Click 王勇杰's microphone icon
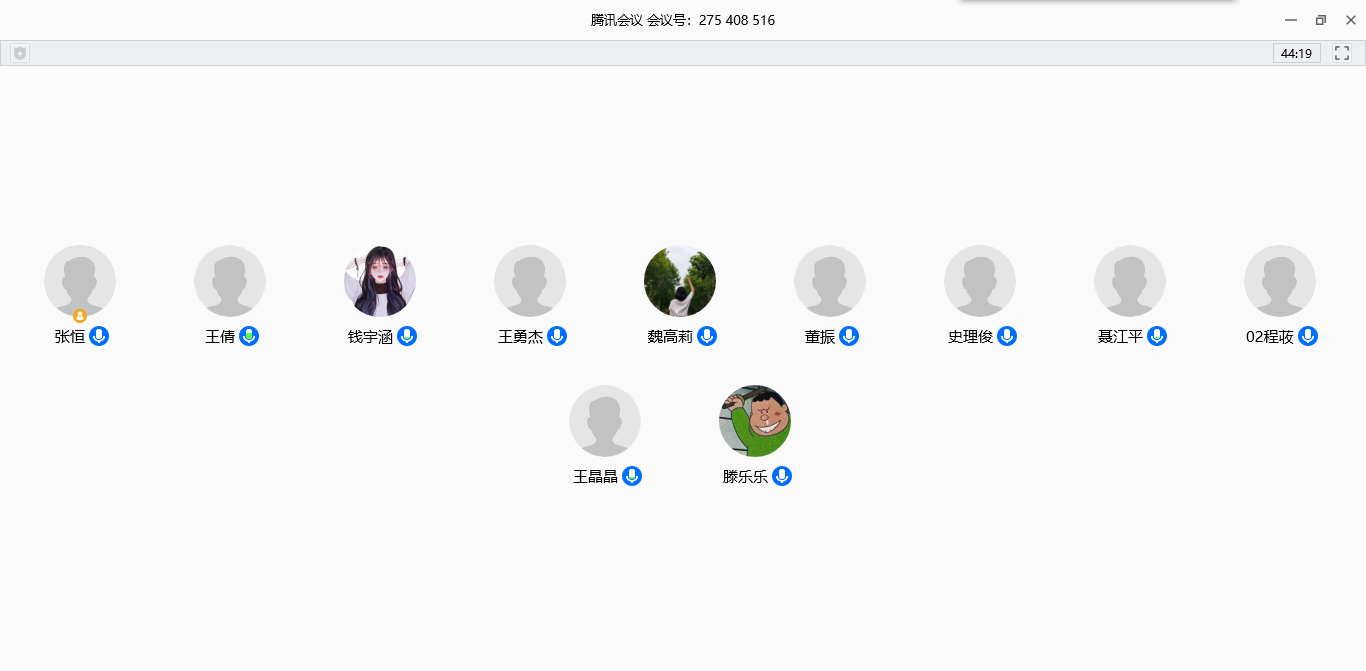The image size is (1366, 671). [x=557, y=336]
